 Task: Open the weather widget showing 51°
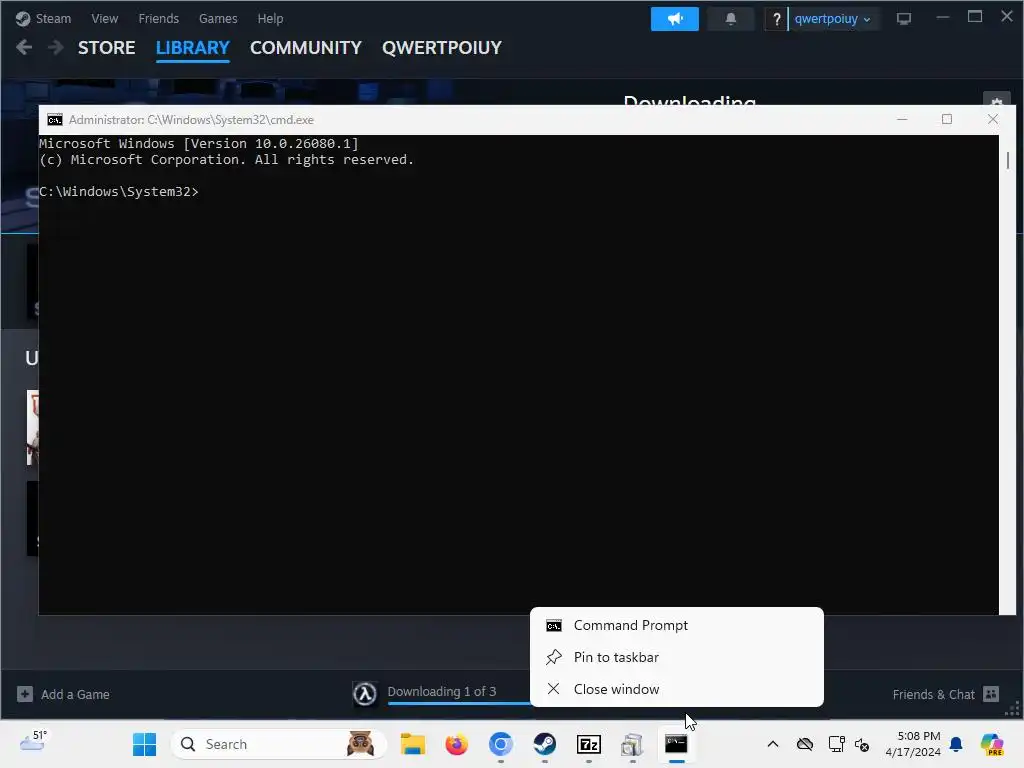pyautogui.click(x=33, y=742)
